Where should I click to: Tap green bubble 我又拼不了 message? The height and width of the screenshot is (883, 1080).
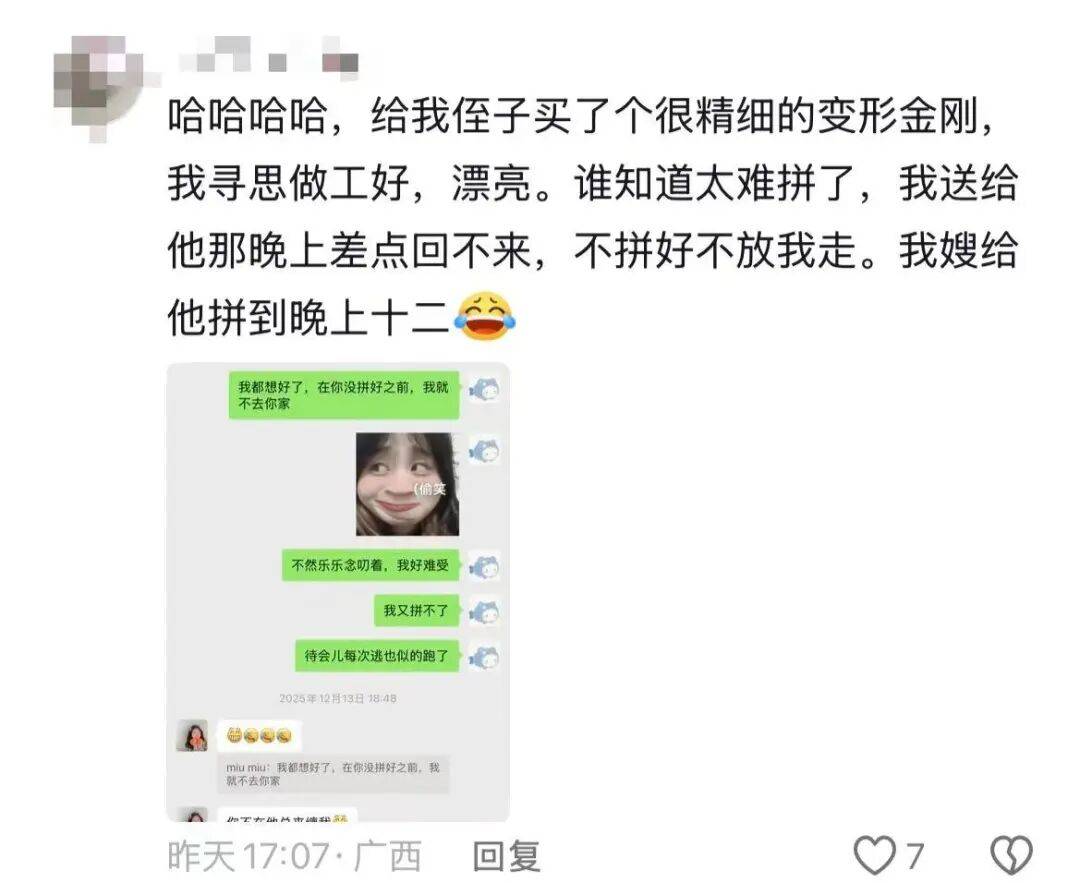[417, 611]
